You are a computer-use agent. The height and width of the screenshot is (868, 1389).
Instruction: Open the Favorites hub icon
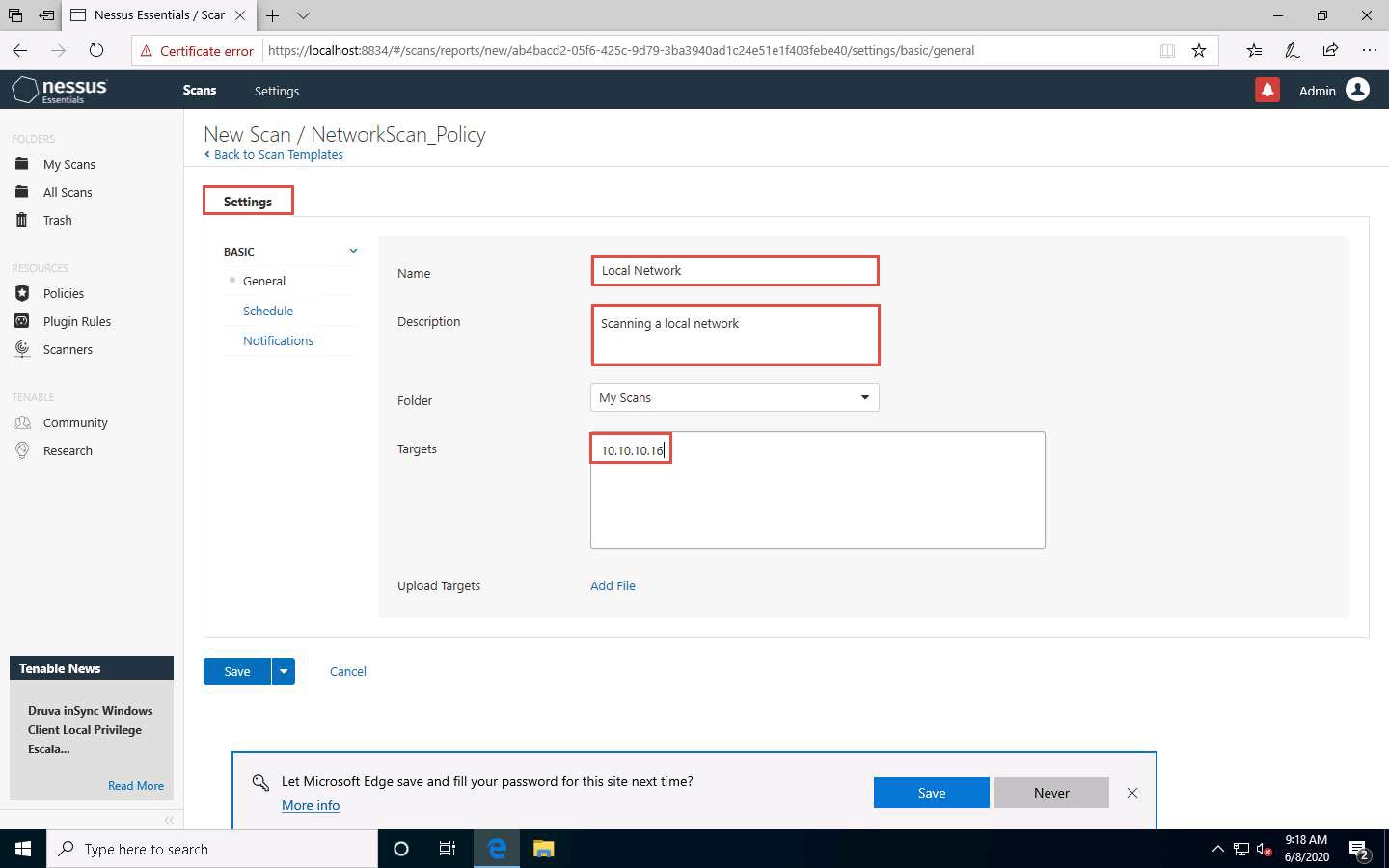tap(1254, 50)
